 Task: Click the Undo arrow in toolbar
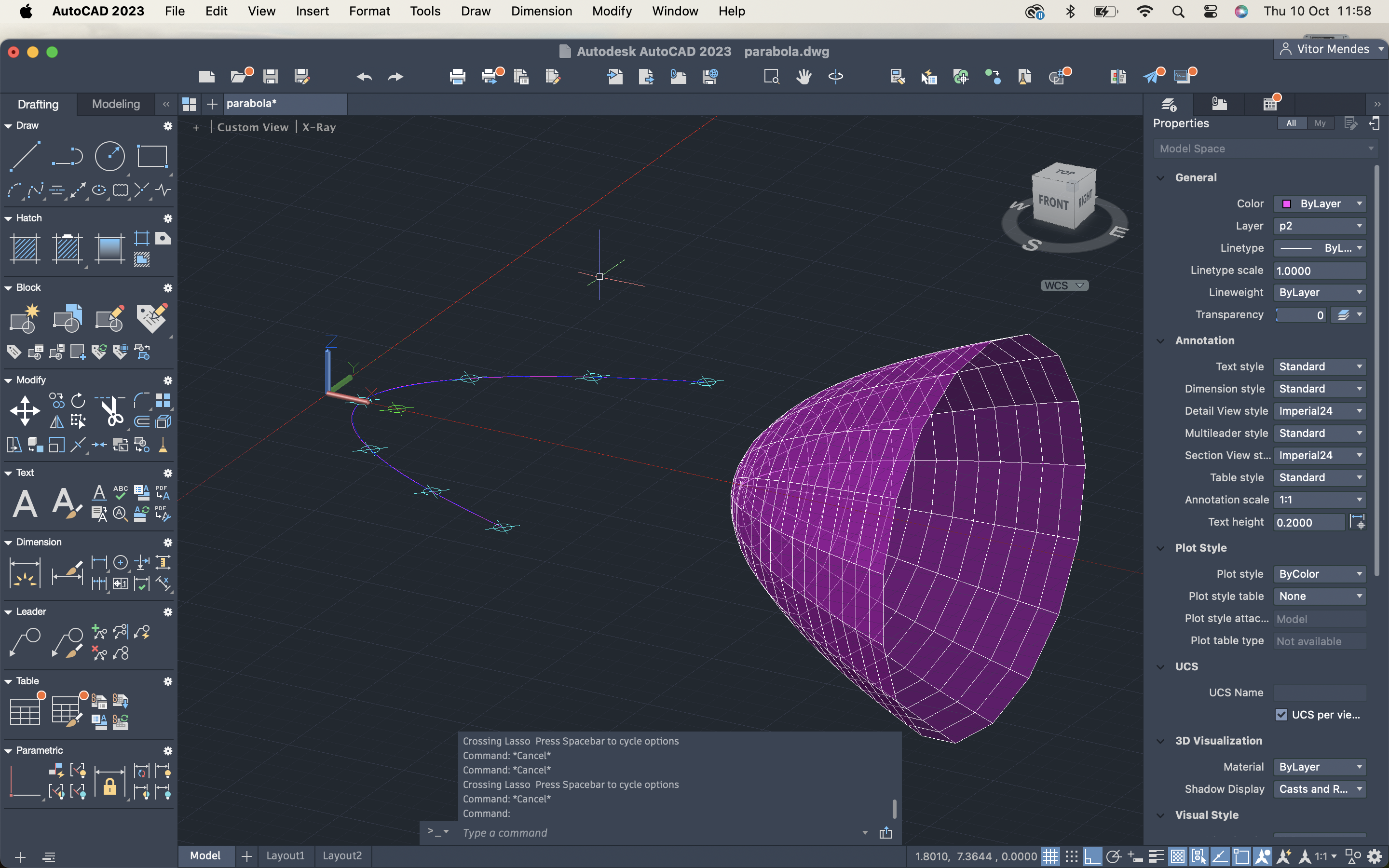[364, 76]
